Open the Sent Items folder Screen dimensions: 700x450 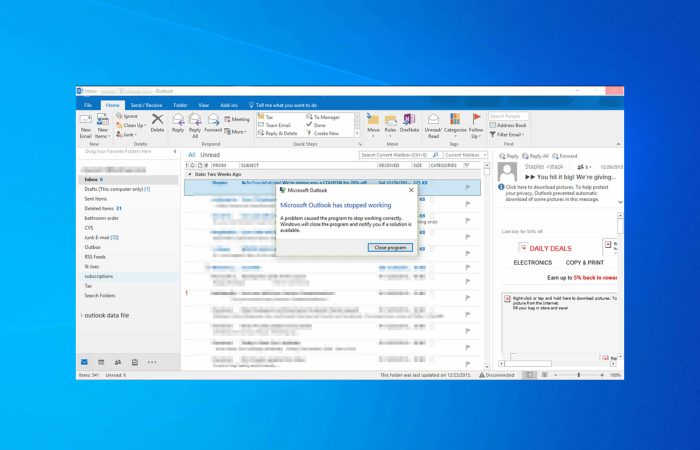(129, 199)
